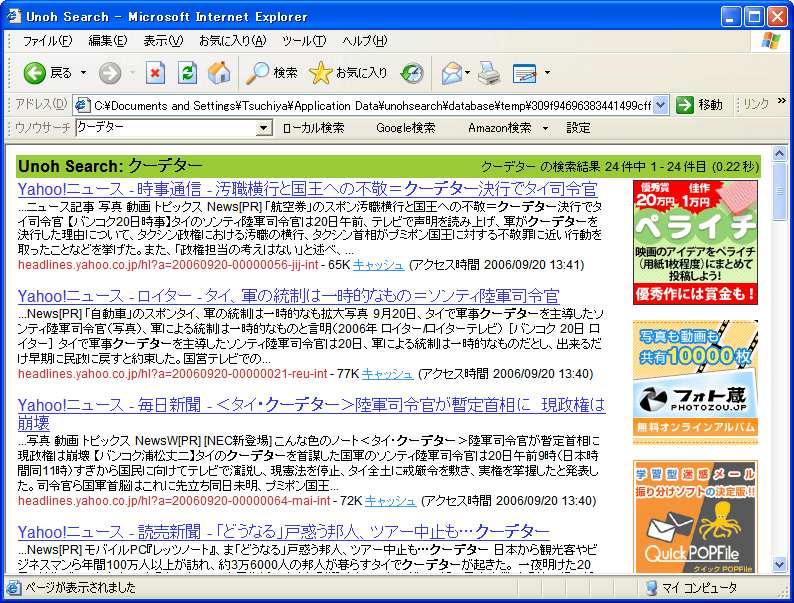Screen dimensions: 794x603
Task: Click the 移動 Go button
Action: click(x=699, y=105)
